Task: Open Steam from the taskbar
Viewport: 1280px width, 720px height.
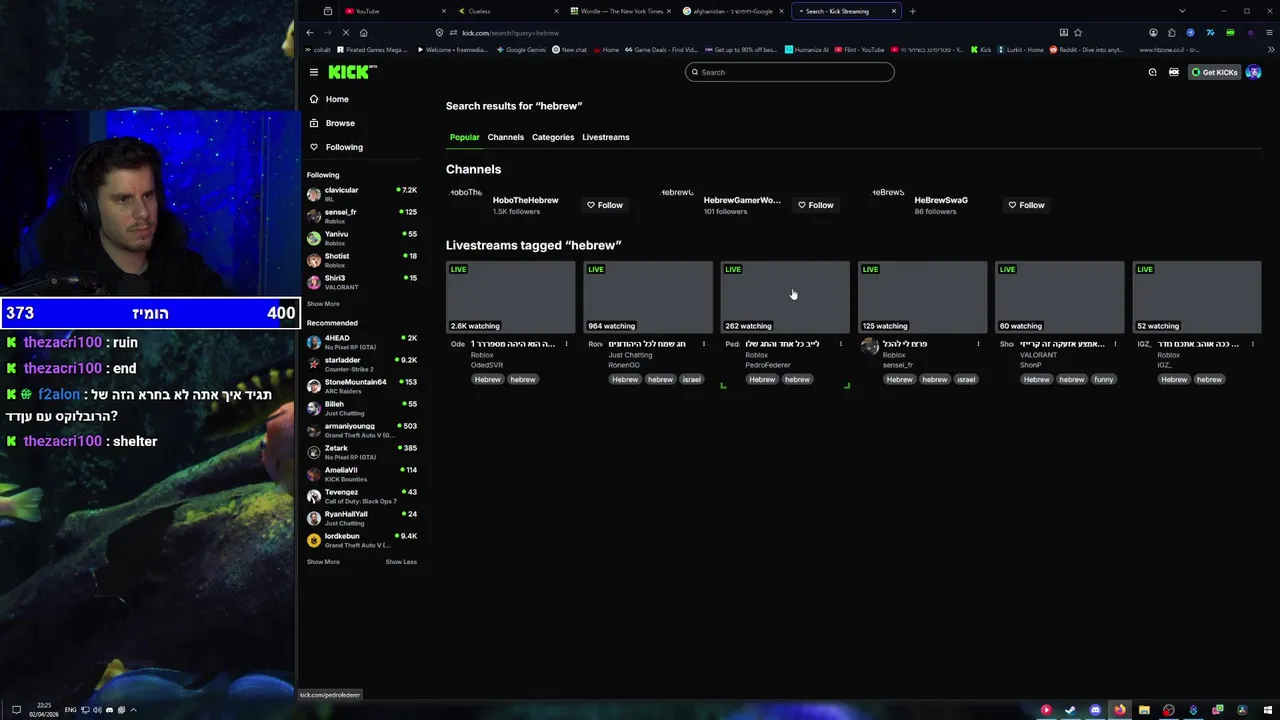Action: pos(1070,710)
